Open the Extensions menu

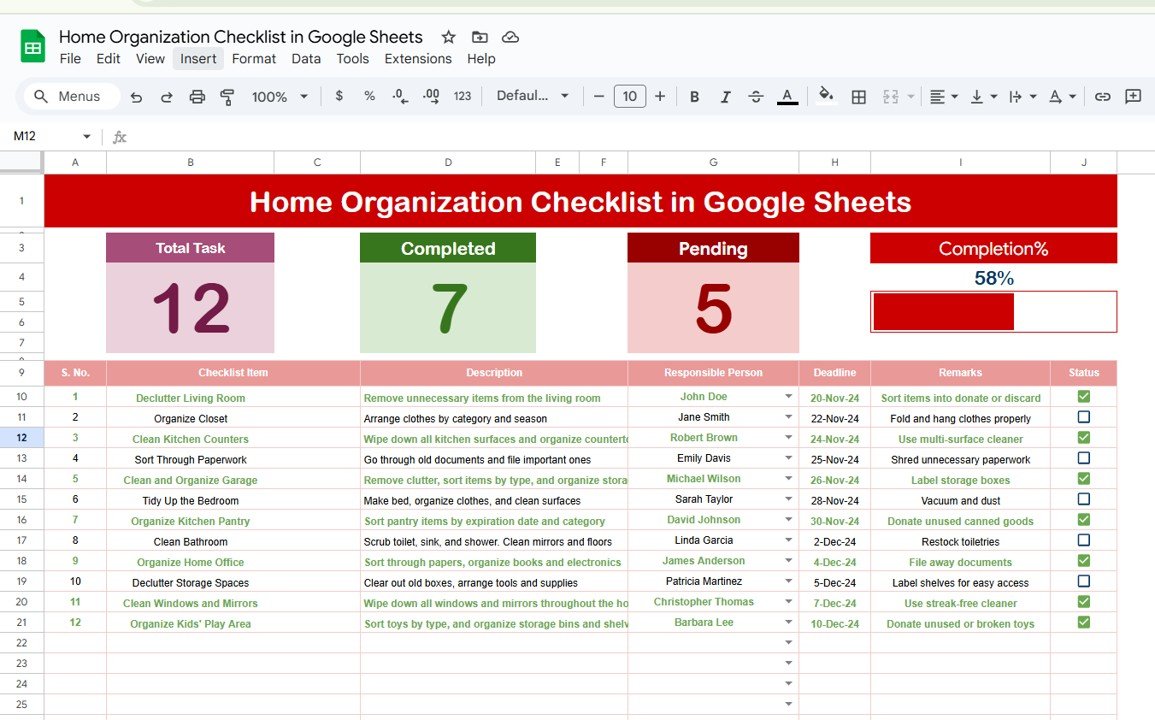coord(418,59)
